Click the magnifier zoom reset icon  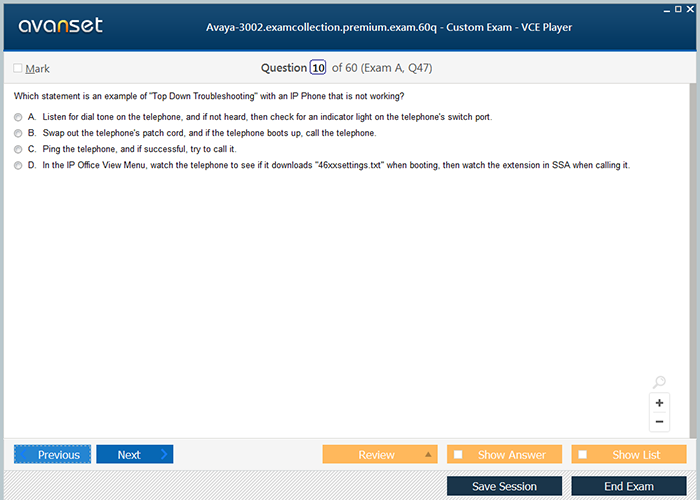(659, 382)
